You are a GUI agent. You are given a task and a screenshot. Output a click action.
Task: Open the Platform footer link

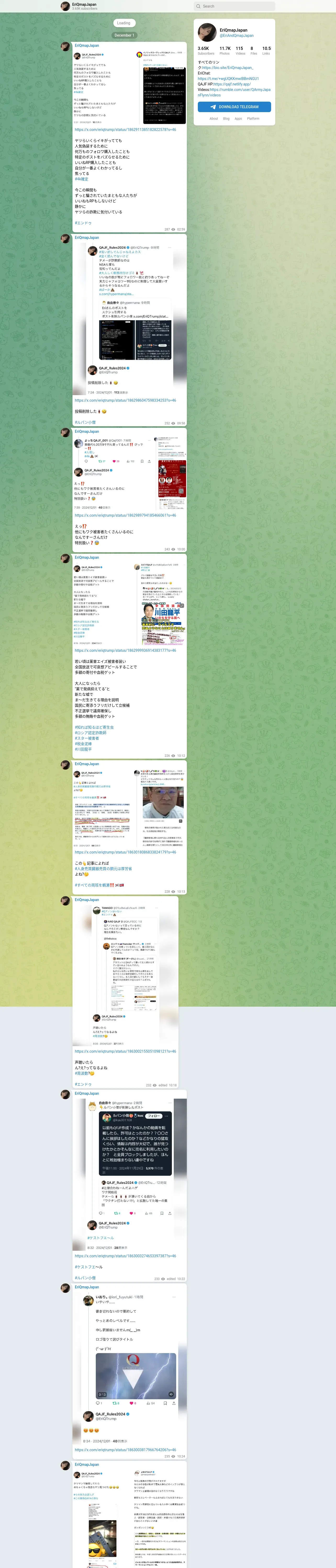(x=253, y=119)
